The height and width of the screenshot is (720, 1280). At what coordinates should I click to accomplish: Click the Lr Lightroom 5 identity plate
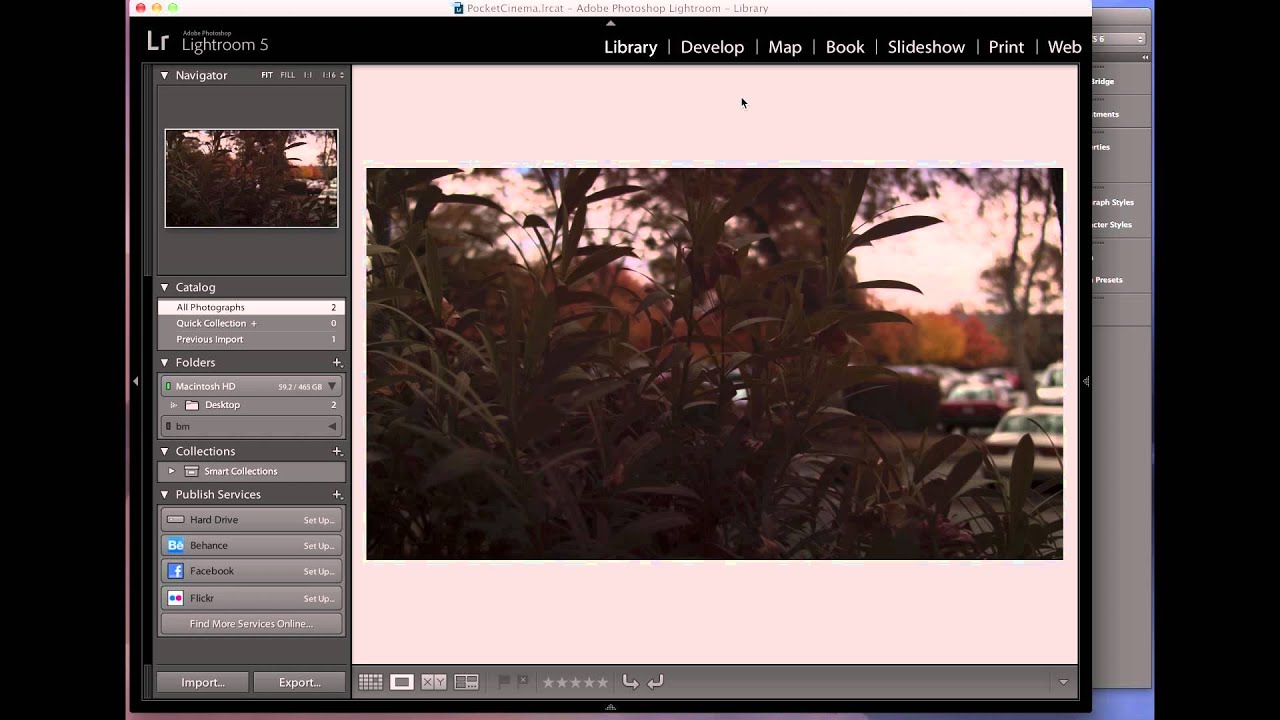207,41
